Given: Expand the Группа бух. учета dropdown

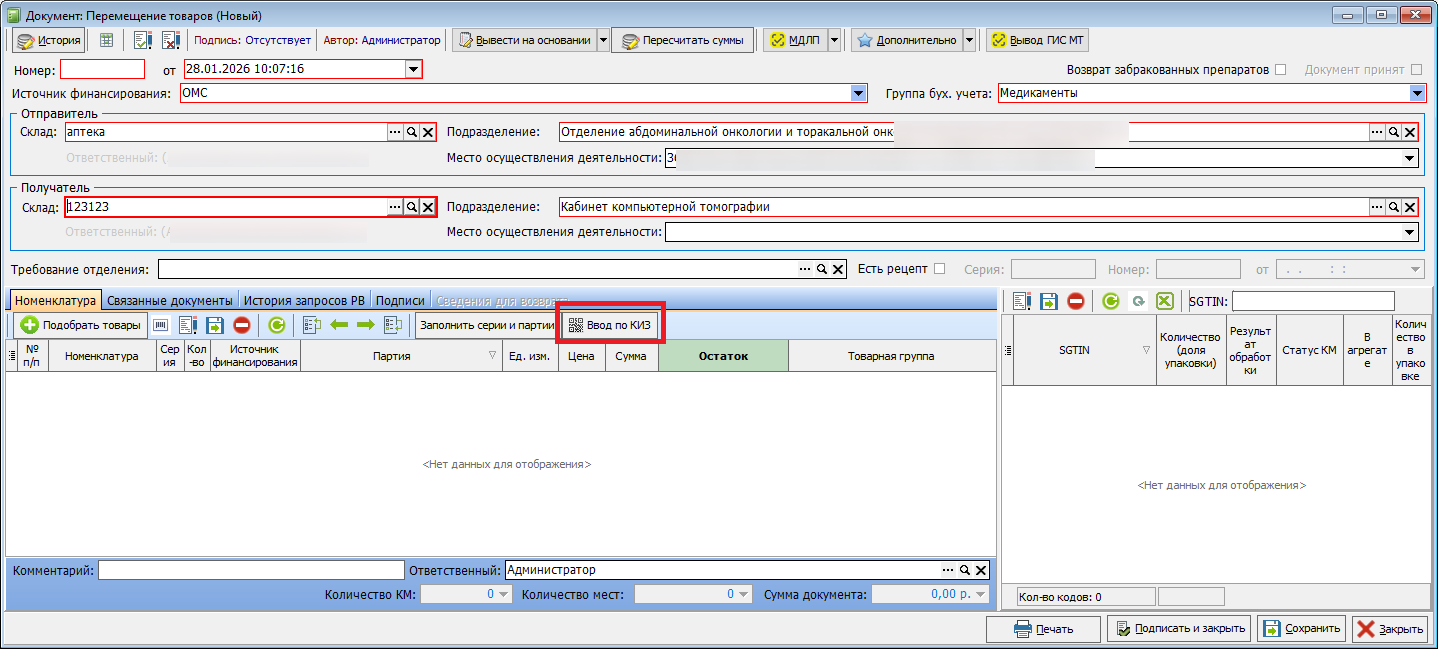Looking at the screenshot, I should 1416,93.
